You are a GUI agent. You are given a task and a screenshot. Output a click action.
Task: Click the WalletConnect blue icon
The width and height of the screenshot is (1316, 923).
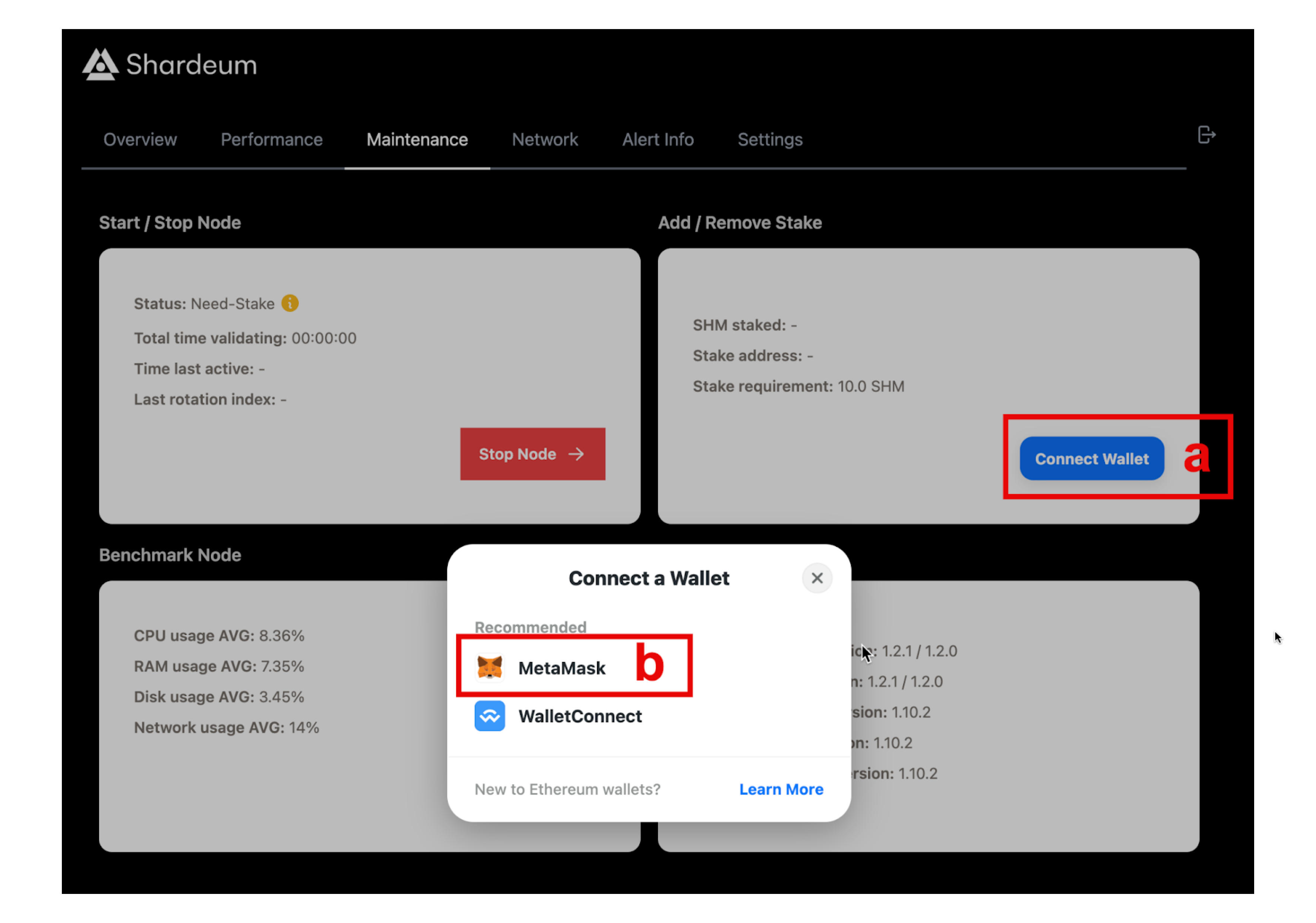pos(490,716)
